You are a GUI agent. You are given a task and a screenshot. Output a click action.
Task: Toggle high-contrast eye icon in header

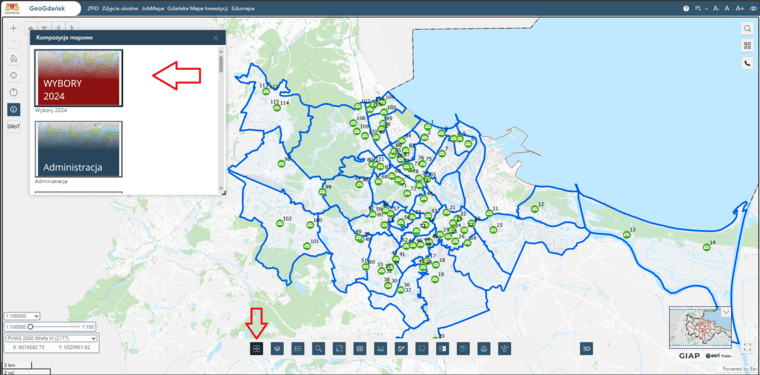(753, 8)
